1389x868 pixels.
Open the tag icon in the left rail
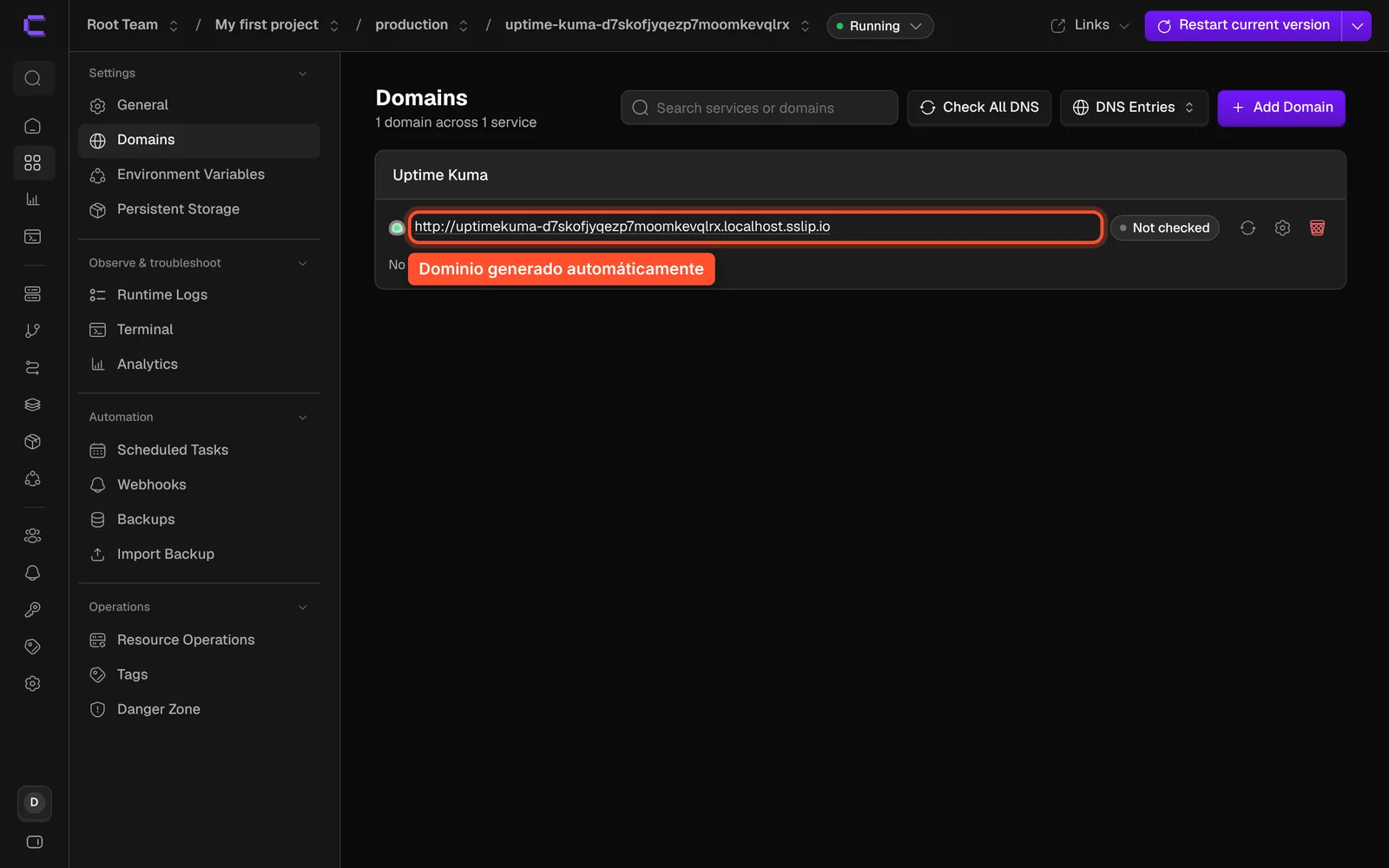pyautogui.click(x=33, y=647)
